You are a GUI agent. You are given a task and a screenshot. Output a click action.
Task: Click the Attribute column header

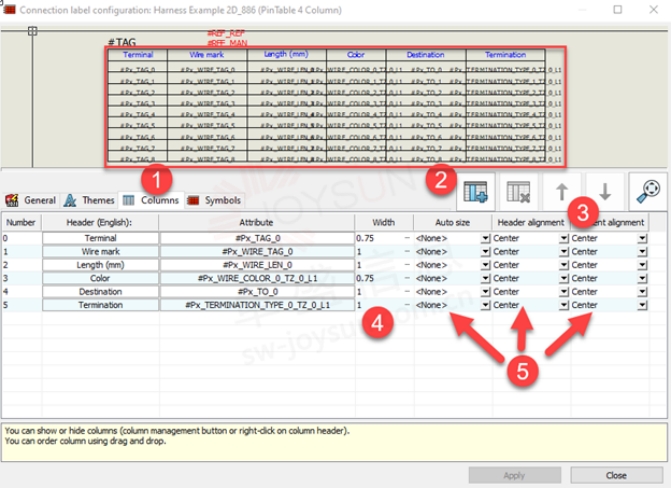coord(256,222)
